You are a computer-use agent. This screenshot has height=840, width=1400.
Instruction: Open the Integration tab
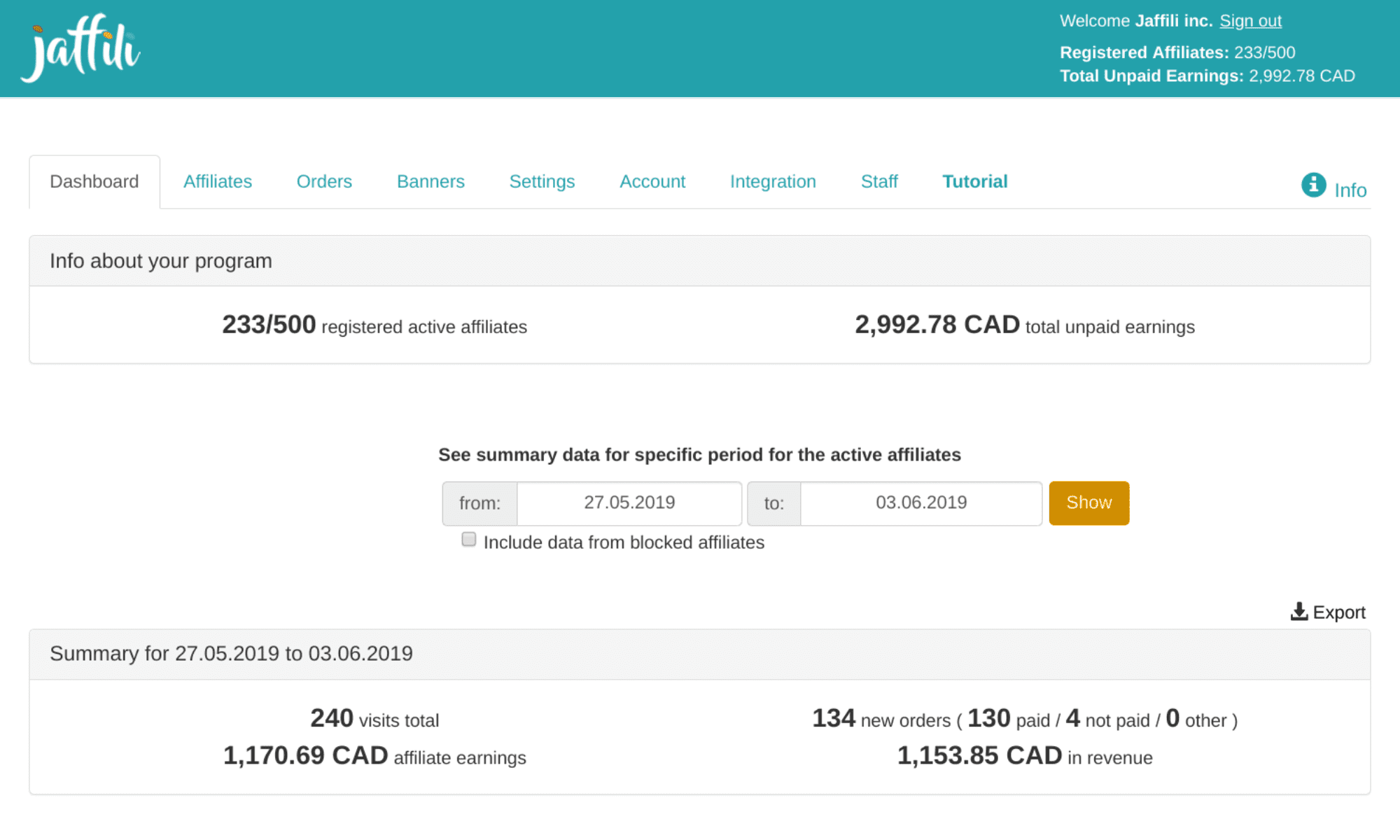pyautogui.click(x=773, y=182)
